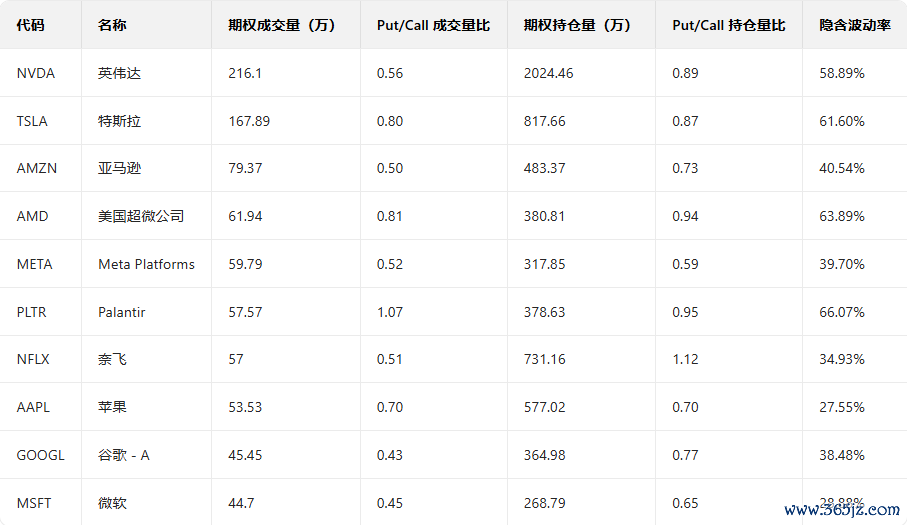This screenshot has height=525, width=907.
Task: Select the TSLA ticker cell
Action: pos(32,121)
